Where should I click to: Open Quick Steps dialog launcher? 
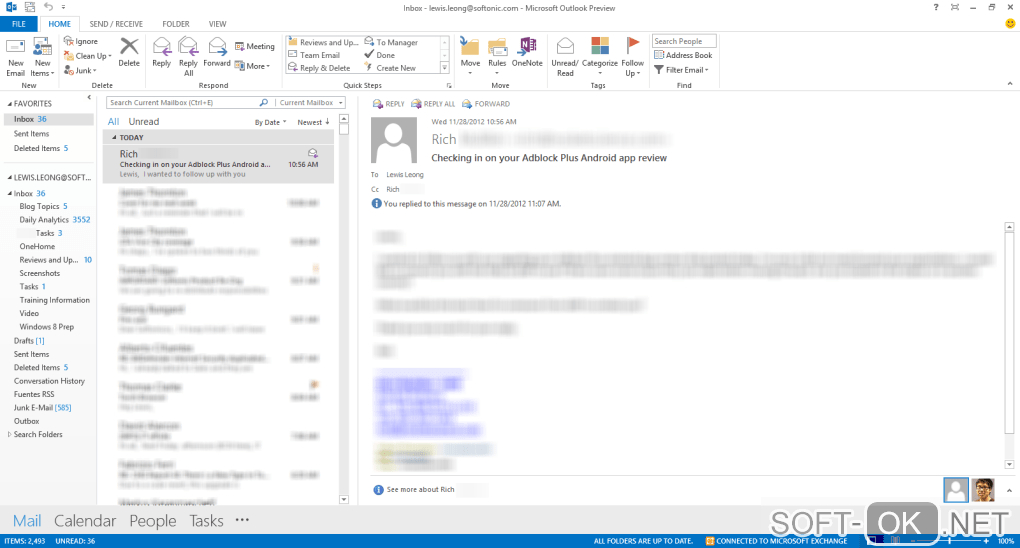449,85
